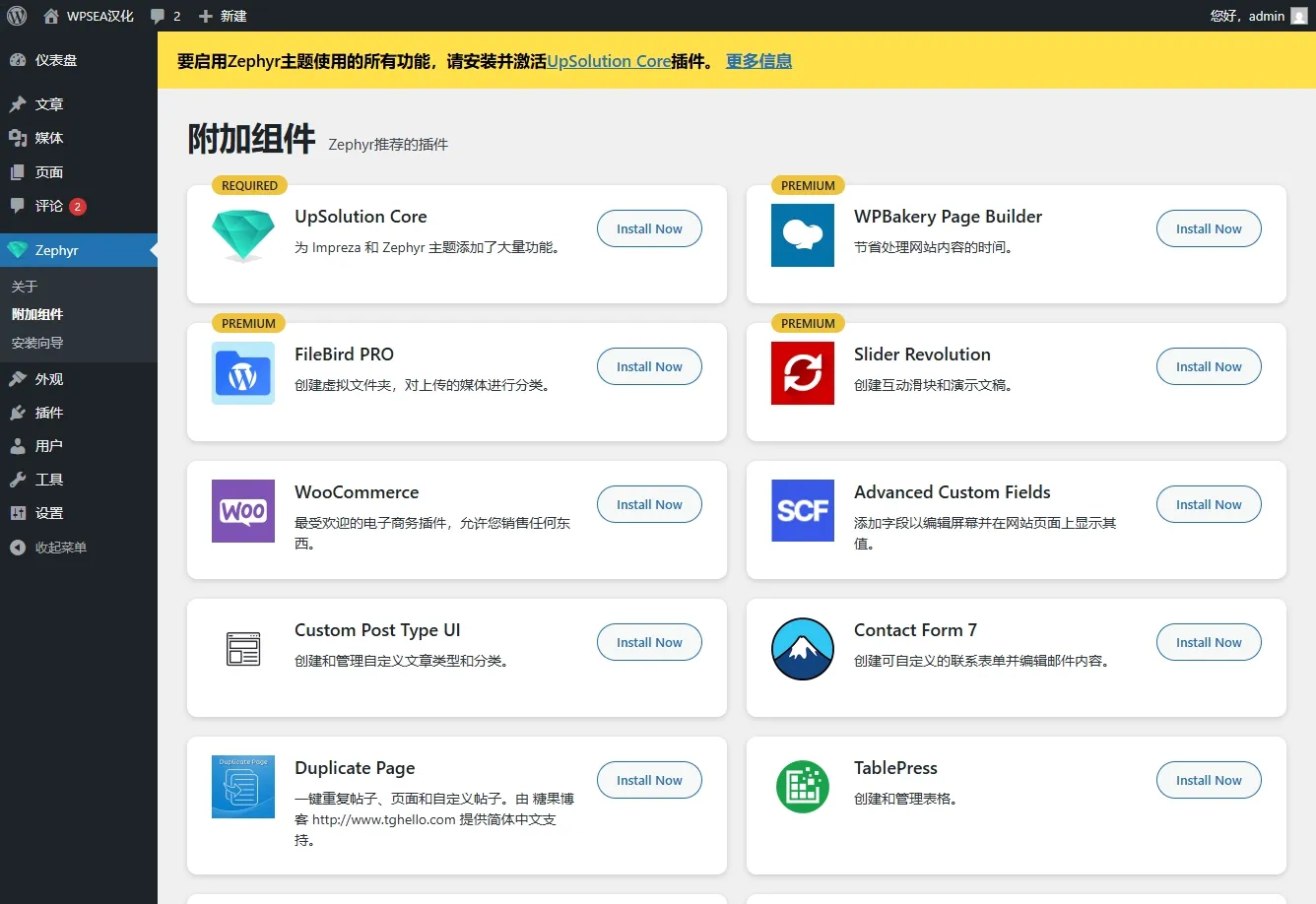
Task: Open the 外观 menu
Action: tap(79, 379)
